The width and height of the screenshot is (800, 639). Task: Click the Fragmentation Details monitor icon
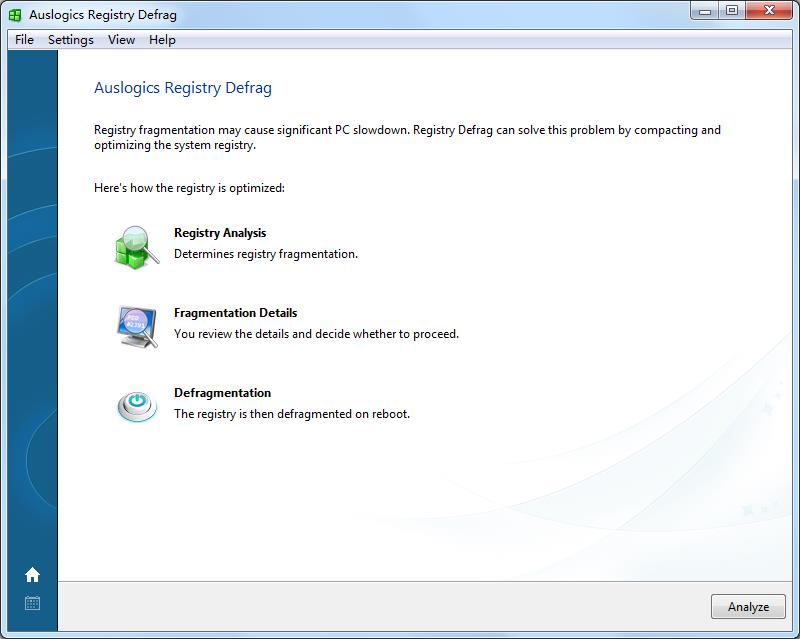pos(137,327)
